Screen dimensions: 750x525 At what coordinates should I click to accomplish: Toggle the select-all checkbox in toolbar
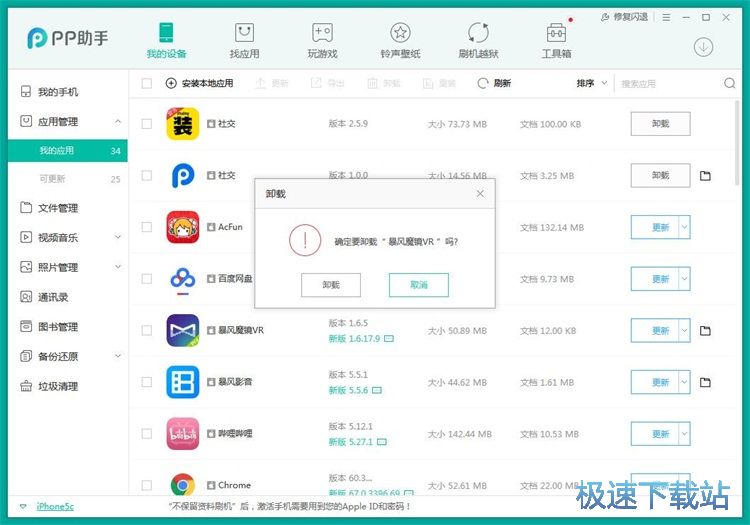click(147, 83)
